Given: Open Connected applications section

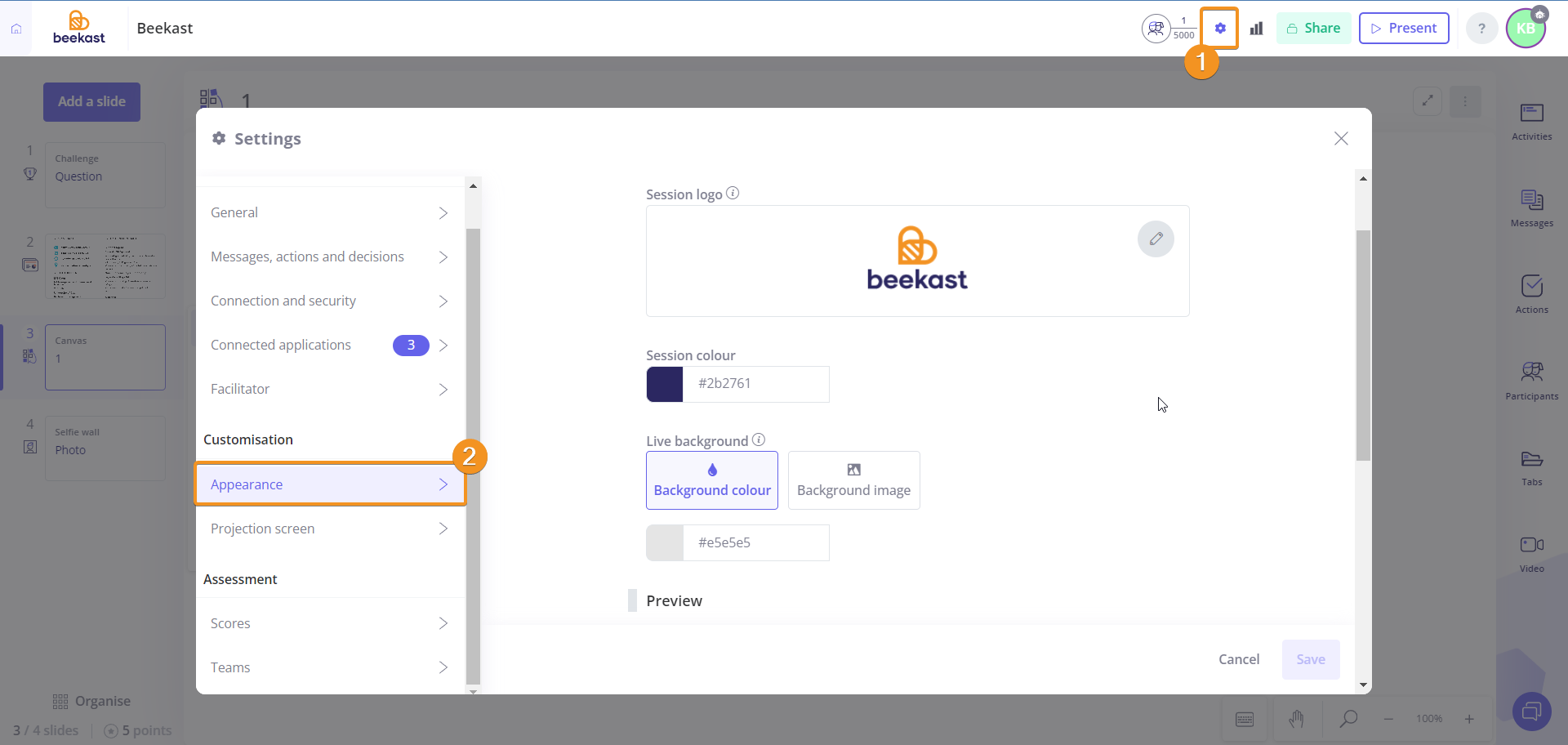Looking at the screenshot, I should point(330,345).
